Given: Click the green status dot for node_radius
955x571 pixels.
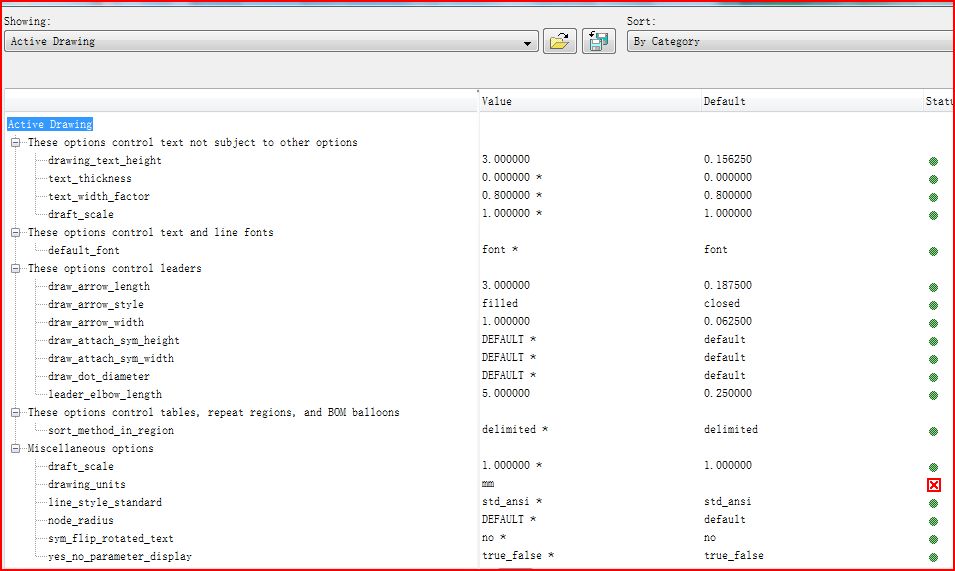Looking at the screenshot, I should (934, 522).
